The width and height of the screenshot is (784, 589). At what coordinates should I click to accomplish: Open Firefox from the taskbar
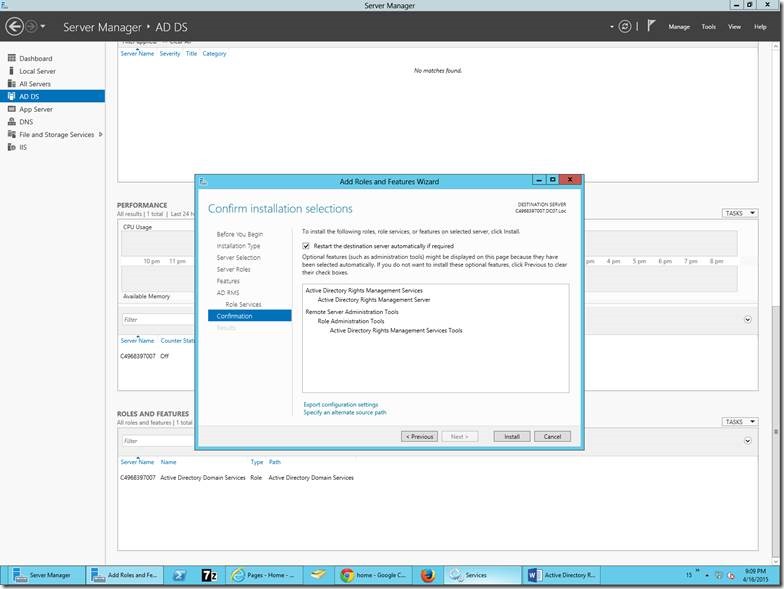point(428,576)
